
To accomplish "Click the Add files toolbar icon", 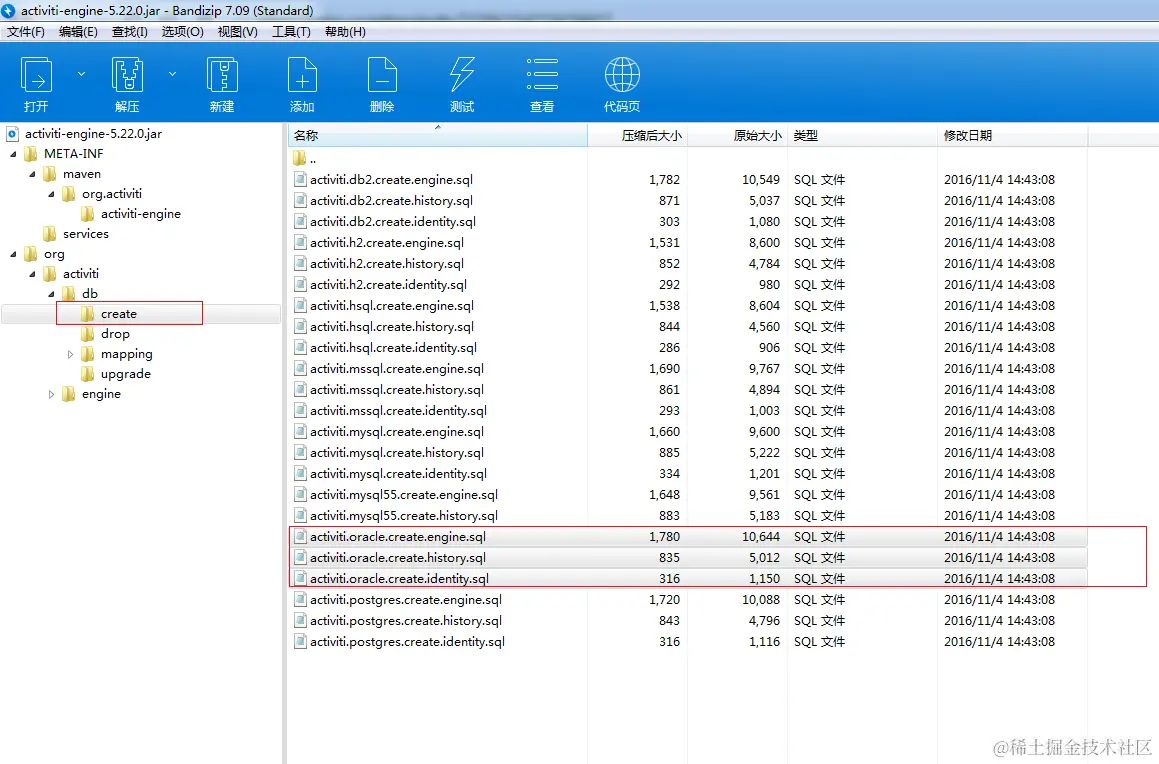I will tap(302, 75).
